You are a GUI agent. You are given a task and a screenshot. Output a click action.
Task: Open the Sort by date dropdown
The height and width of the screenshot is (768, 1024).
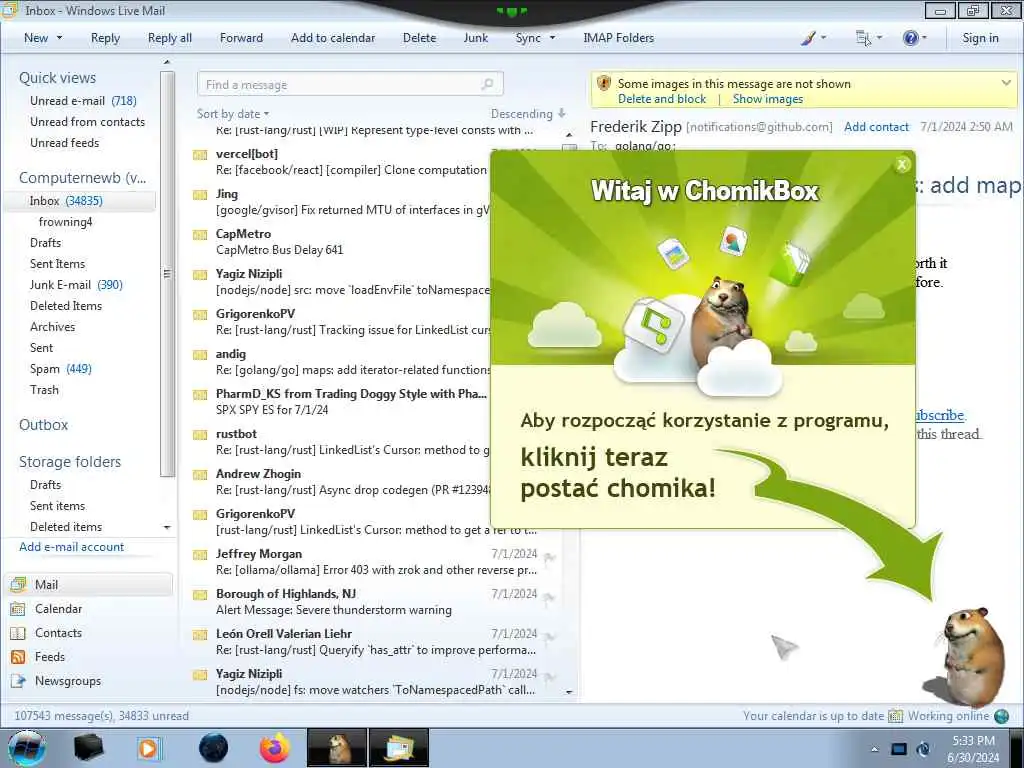click(x=232, y=114)
